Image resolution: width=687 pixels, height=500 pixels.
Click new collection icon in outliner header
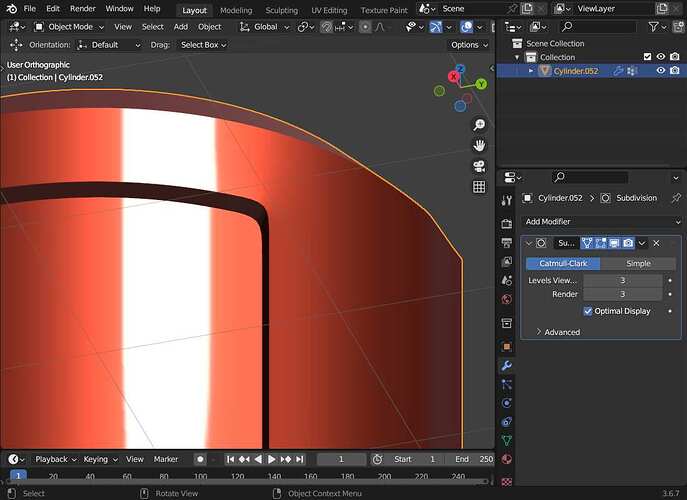679,27
